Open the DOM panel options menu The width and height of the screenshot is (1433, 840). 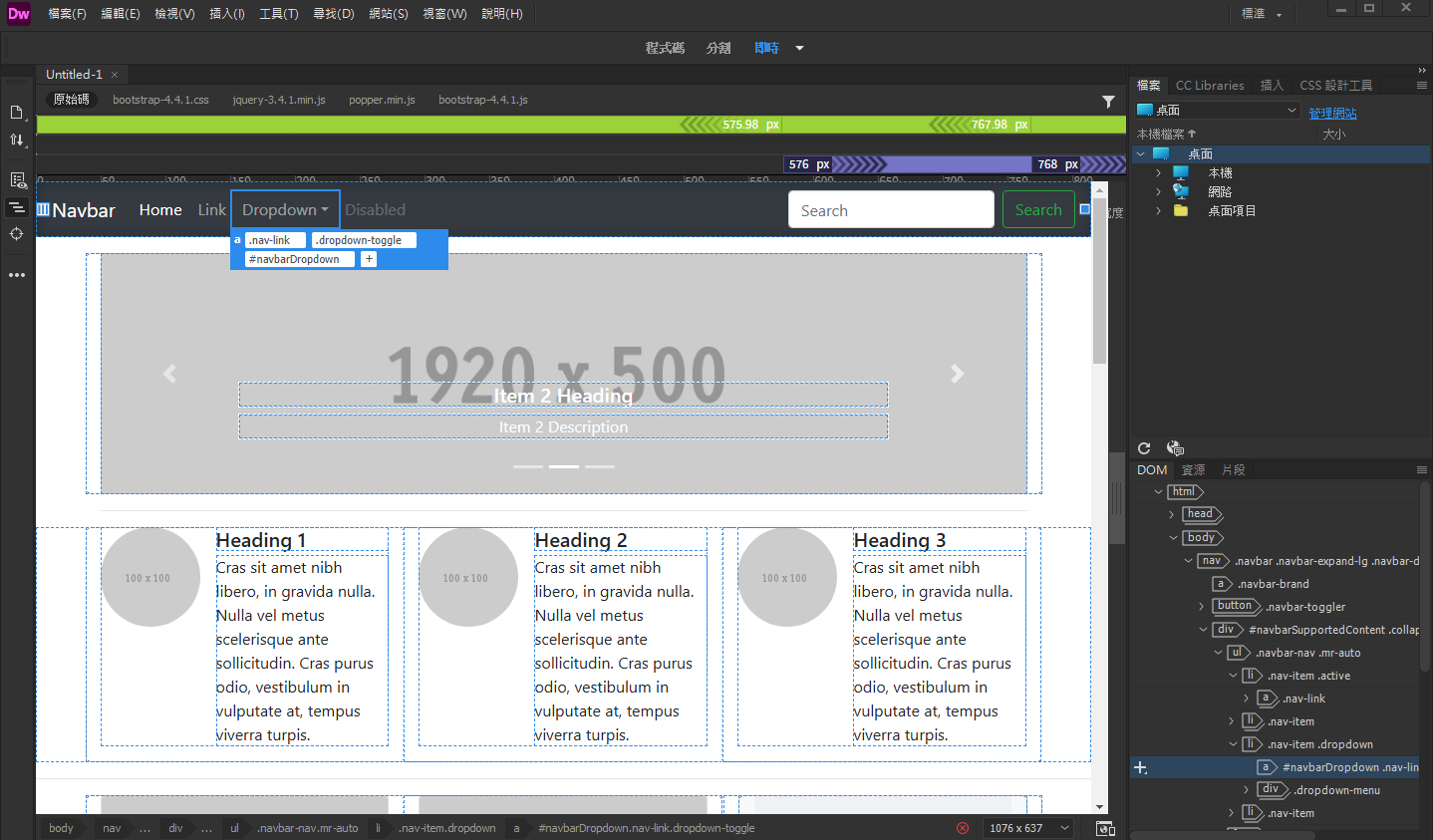pos(1422,470)
